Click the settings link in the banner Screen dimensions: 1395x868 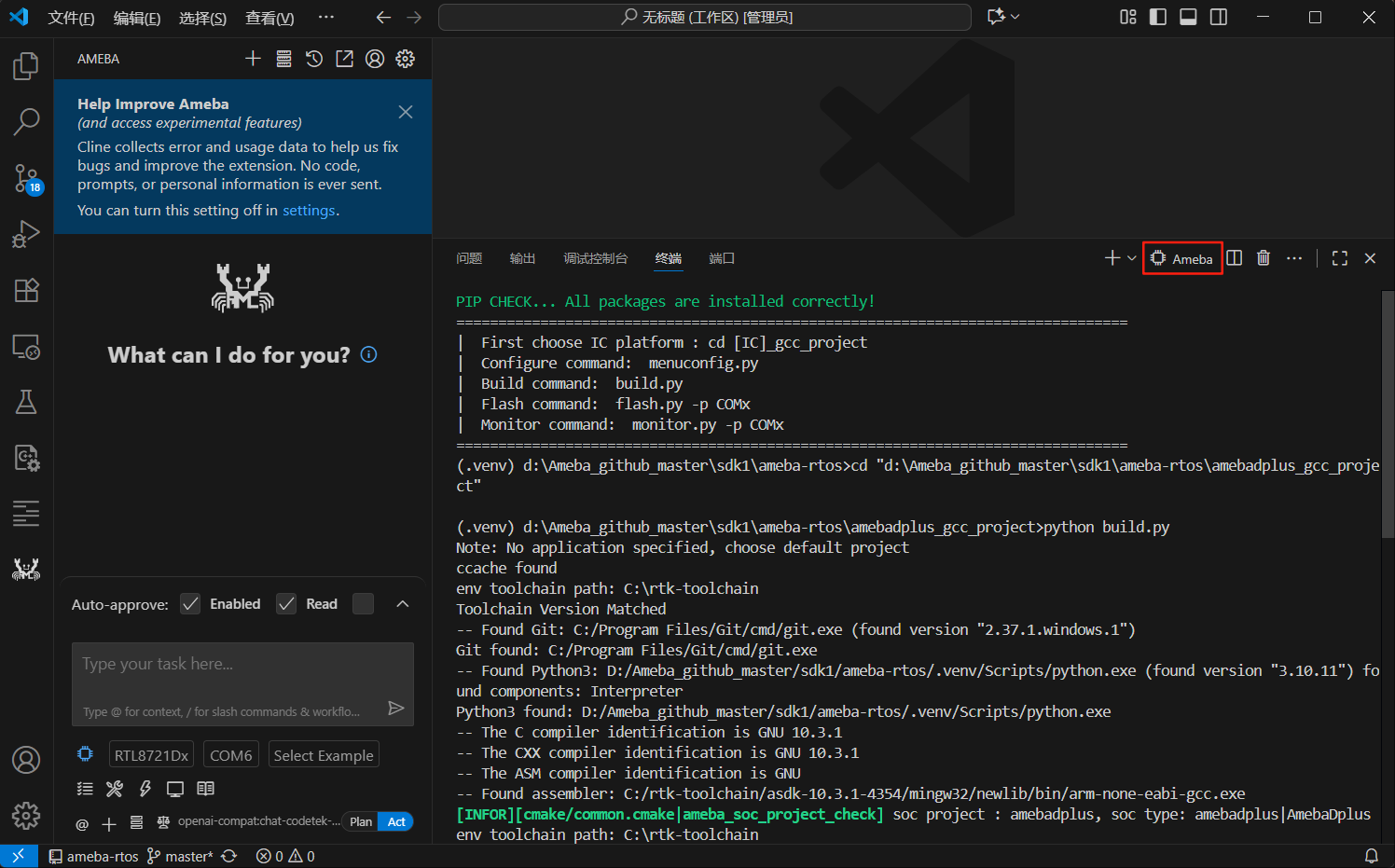pos(309,211)
